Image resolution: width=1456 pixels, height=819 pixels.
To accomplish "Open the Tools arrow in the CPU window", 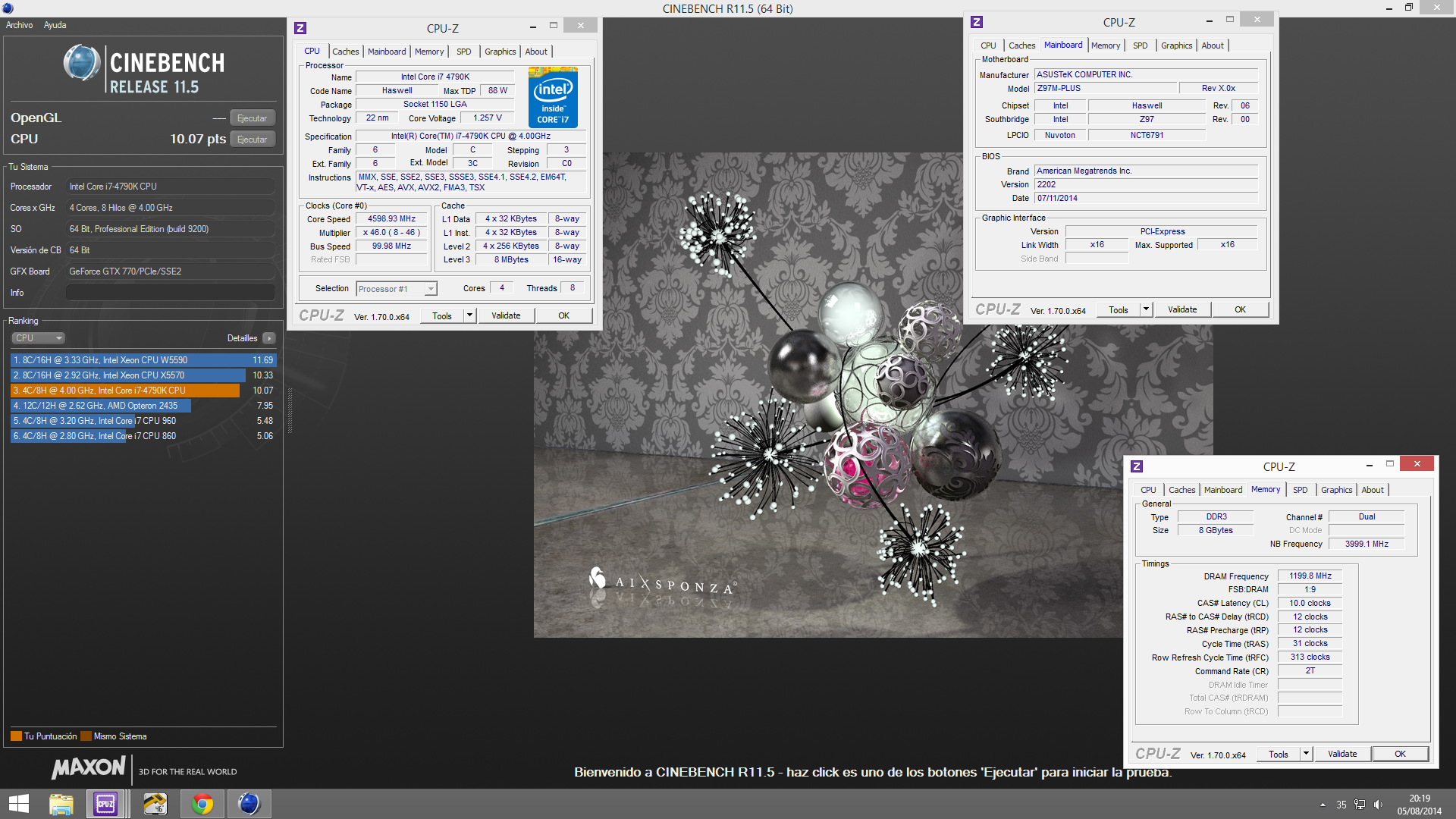I will pos(469,315).
